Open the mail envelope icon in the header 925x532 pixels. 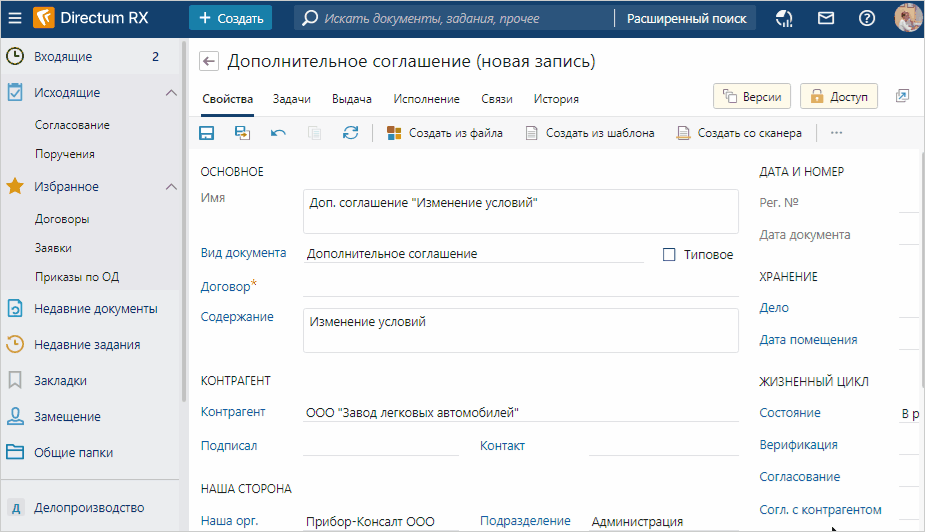(x=826, y=18)
